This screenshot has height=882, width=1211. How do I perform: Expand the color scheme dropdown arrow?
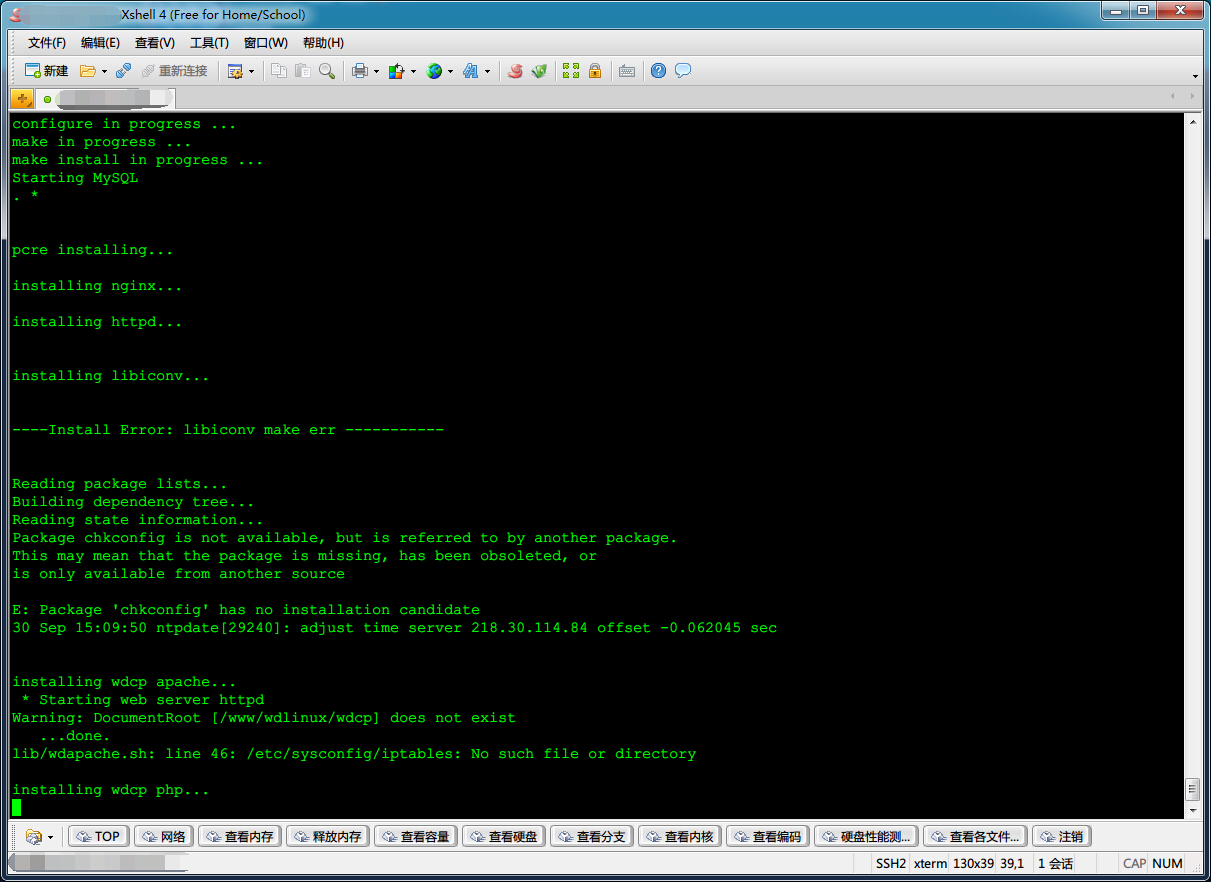(x=413, y=72)
